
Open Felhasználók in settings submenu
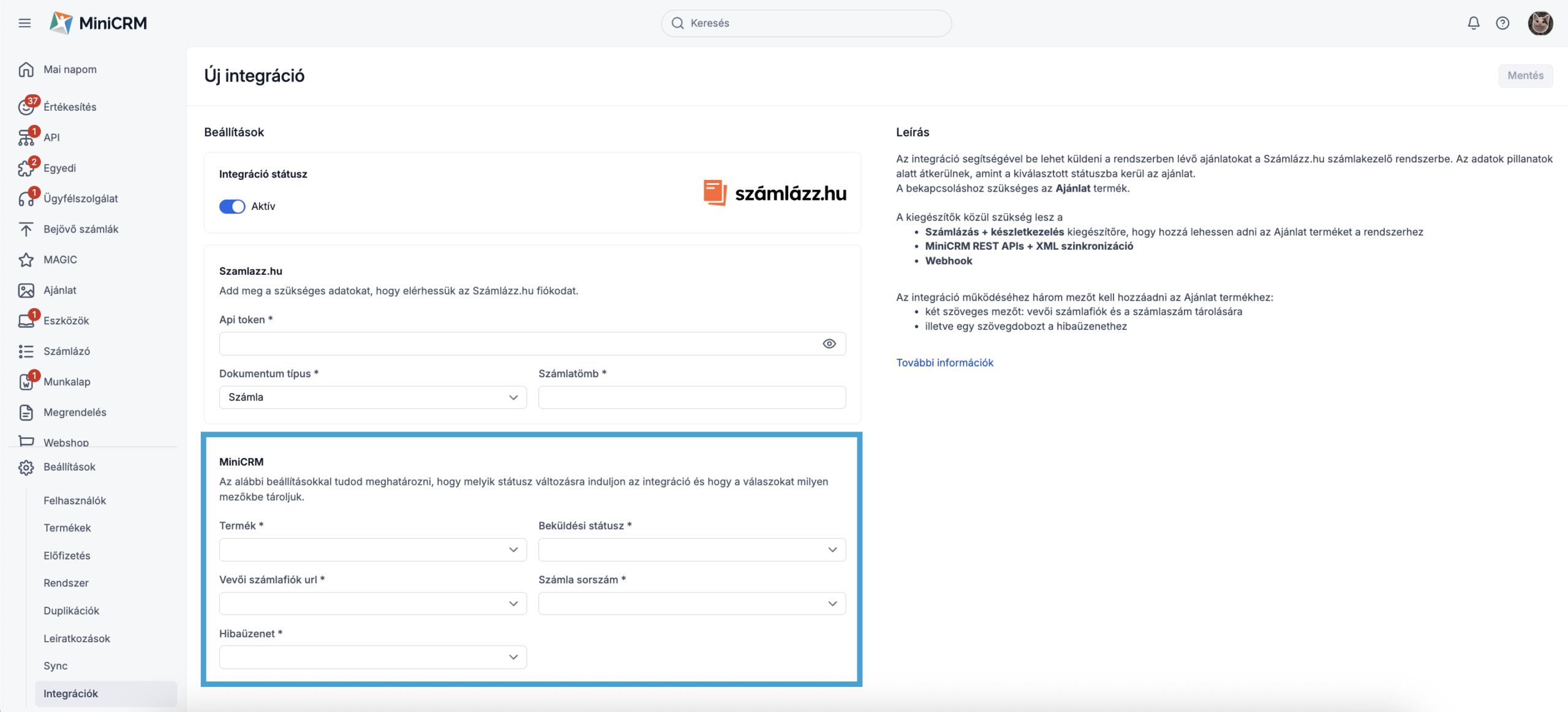tap(75, 501)
